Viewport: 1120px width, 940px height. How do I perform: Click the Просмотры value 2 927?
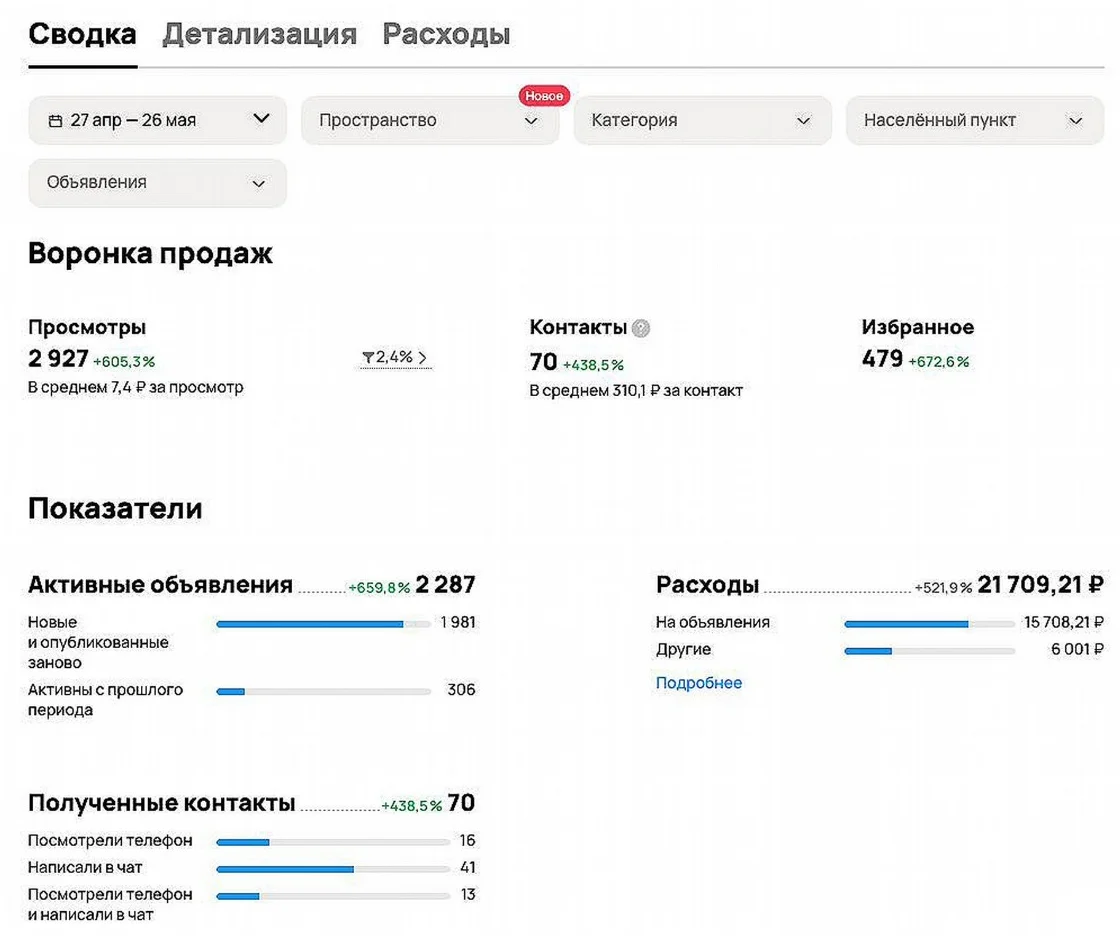coord(58,359)
